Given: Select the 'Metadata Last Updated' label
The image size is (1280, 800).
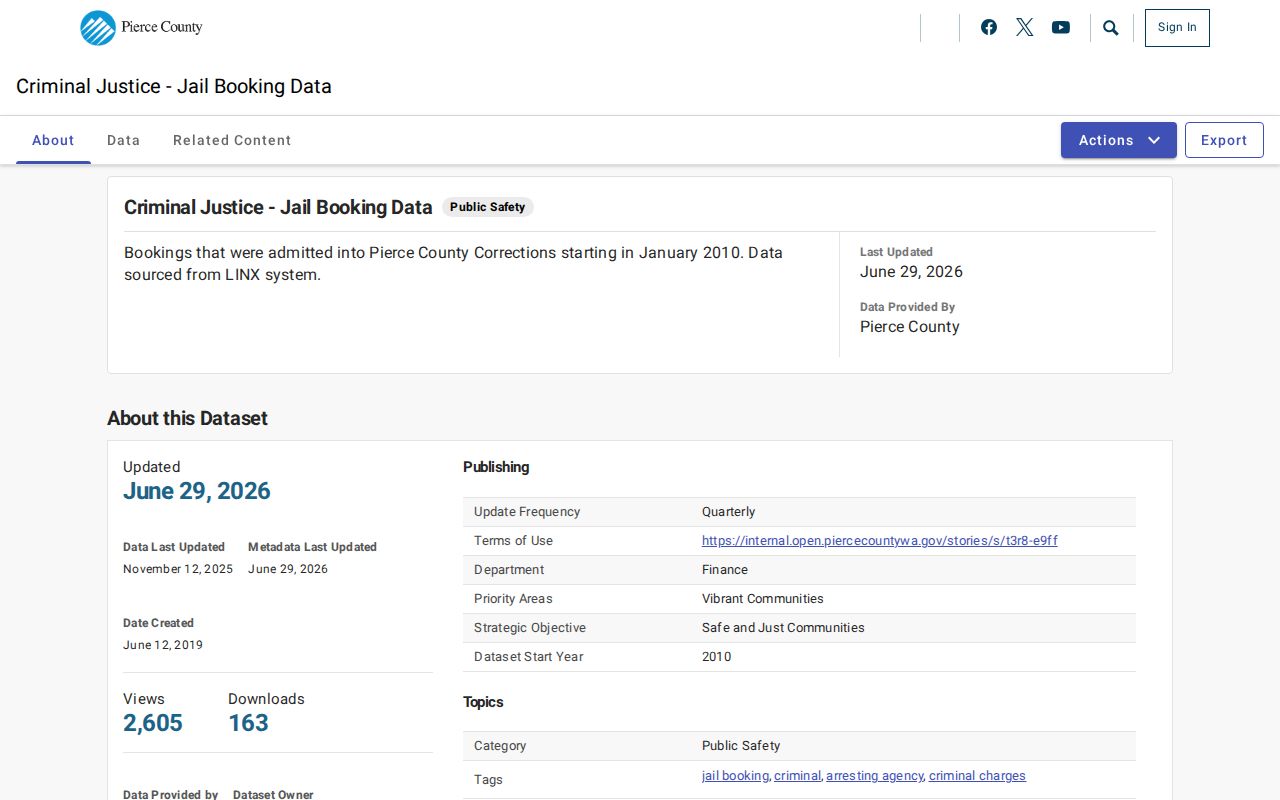Looking at the screenshot, I should click(x=312, y=547).
